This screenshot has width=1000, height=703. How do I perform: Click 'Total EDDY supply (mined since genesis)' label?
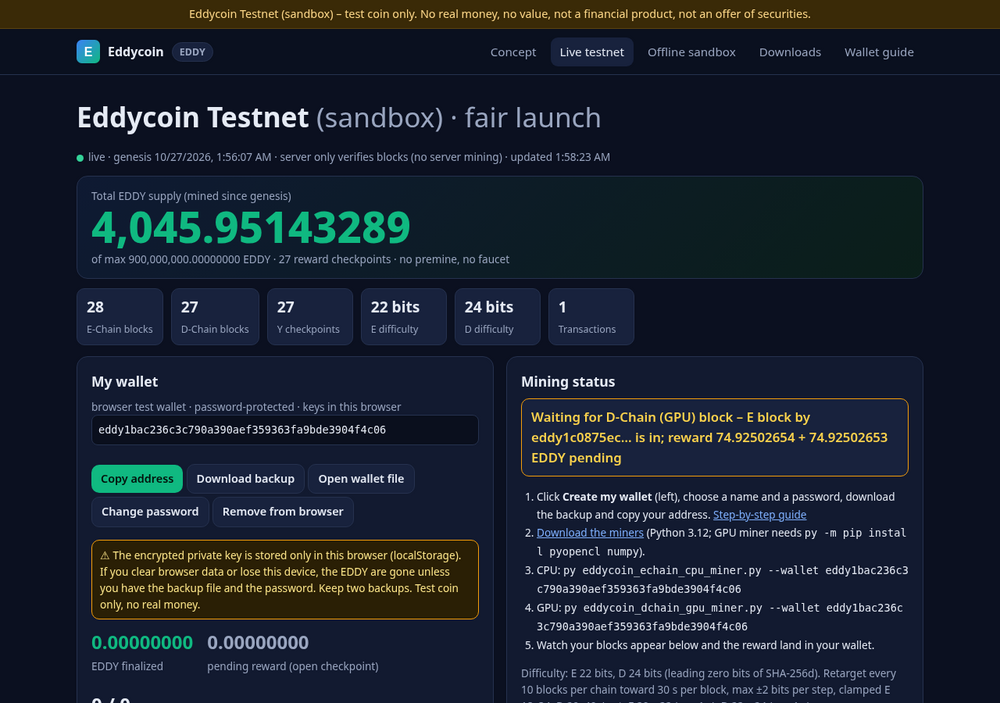pyautogui.click(x=191, y=196)
